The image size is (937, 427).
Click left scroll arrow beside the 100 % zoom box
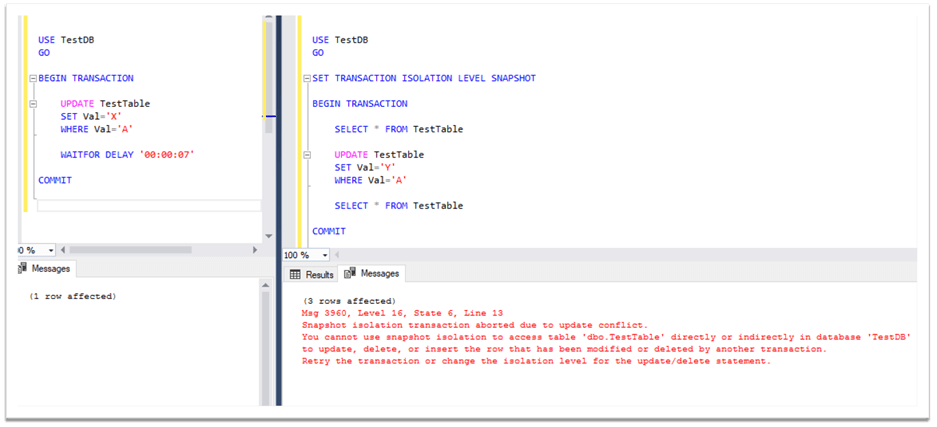(336, 256)
